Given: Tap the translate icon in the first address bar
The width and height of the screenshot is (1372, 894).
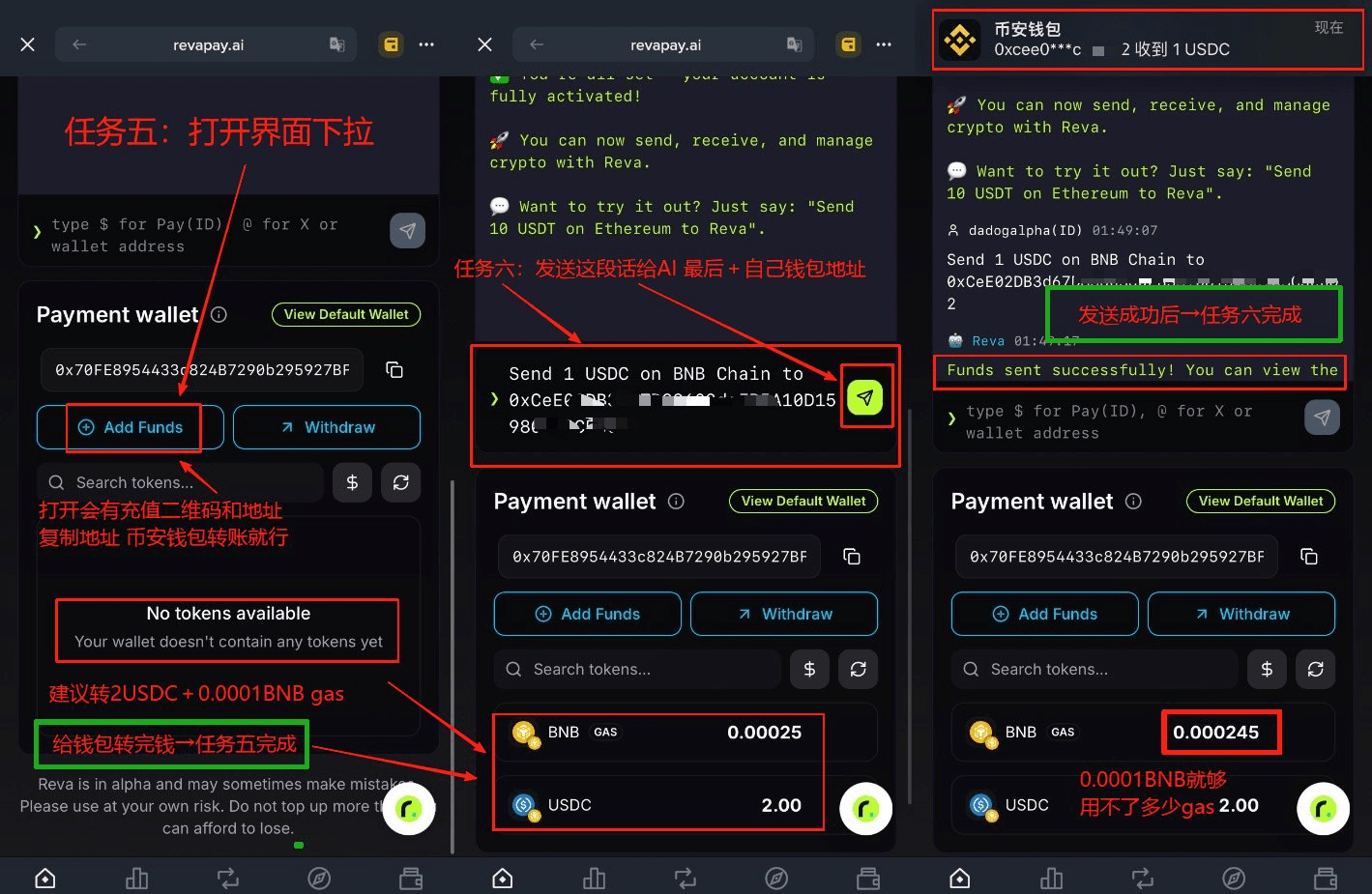Looking at the screenshot, I should click(336, 44).
